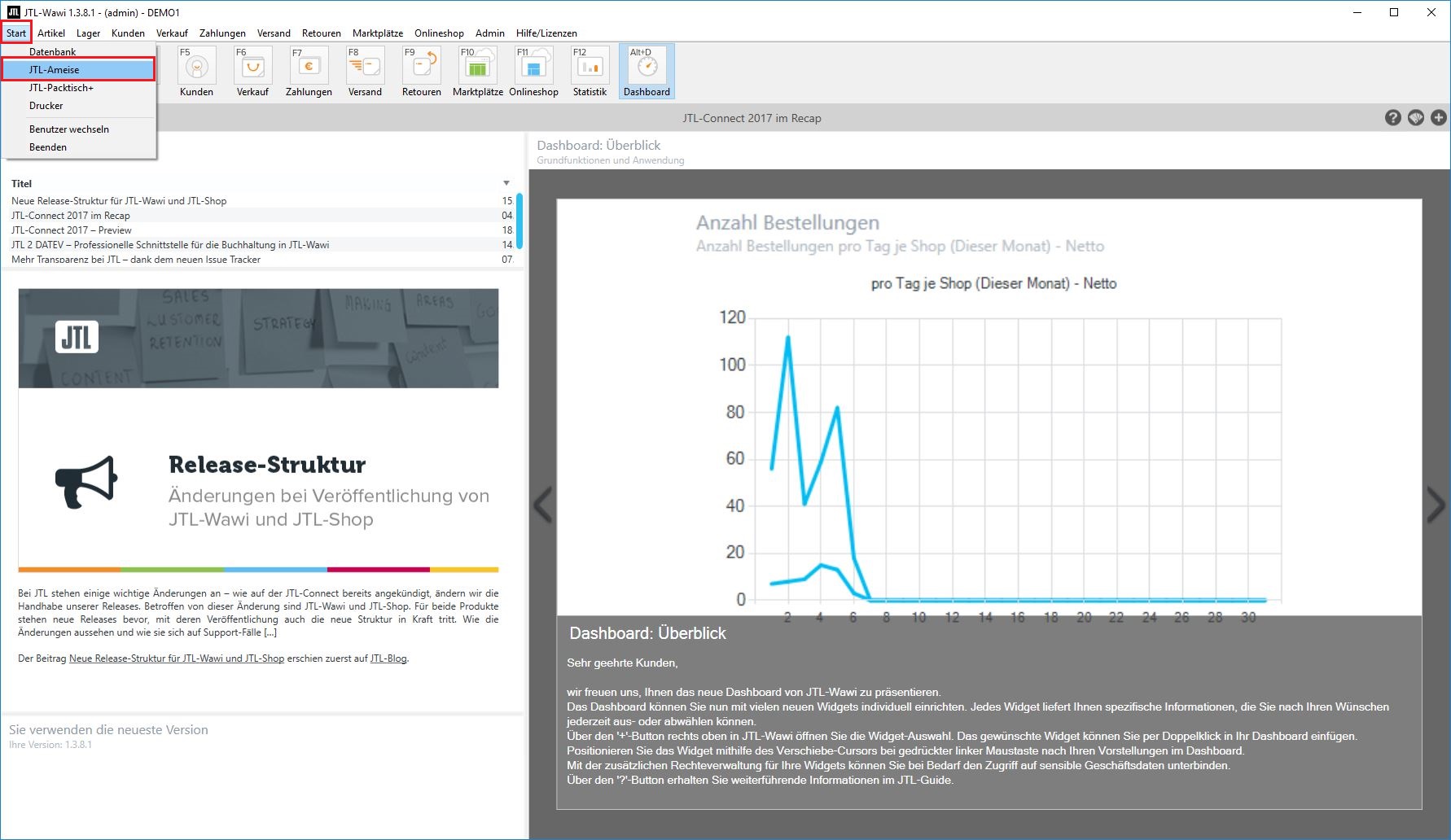Open the Start menu
1451x840 pixels.
click(x=16, y=33)
